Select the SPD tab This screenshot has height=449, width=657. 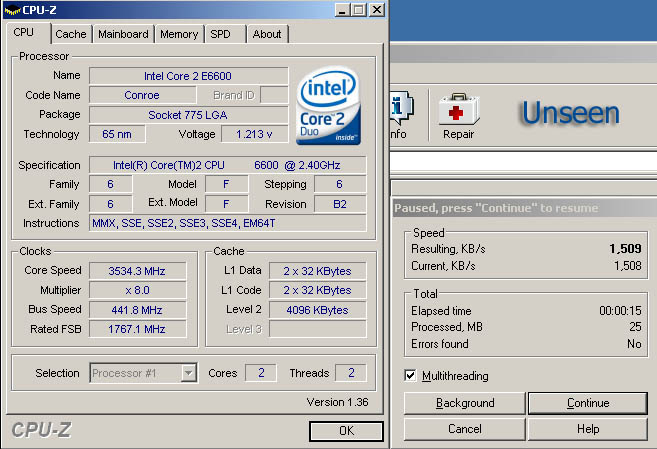tap(224, 34)
